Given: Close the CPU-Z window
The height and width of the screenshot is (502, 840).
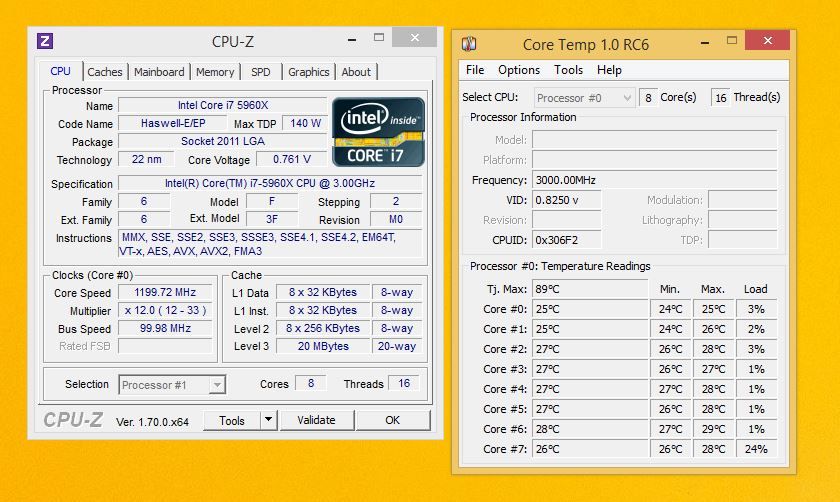Looking at the screenshot, I should pos(414,38).
